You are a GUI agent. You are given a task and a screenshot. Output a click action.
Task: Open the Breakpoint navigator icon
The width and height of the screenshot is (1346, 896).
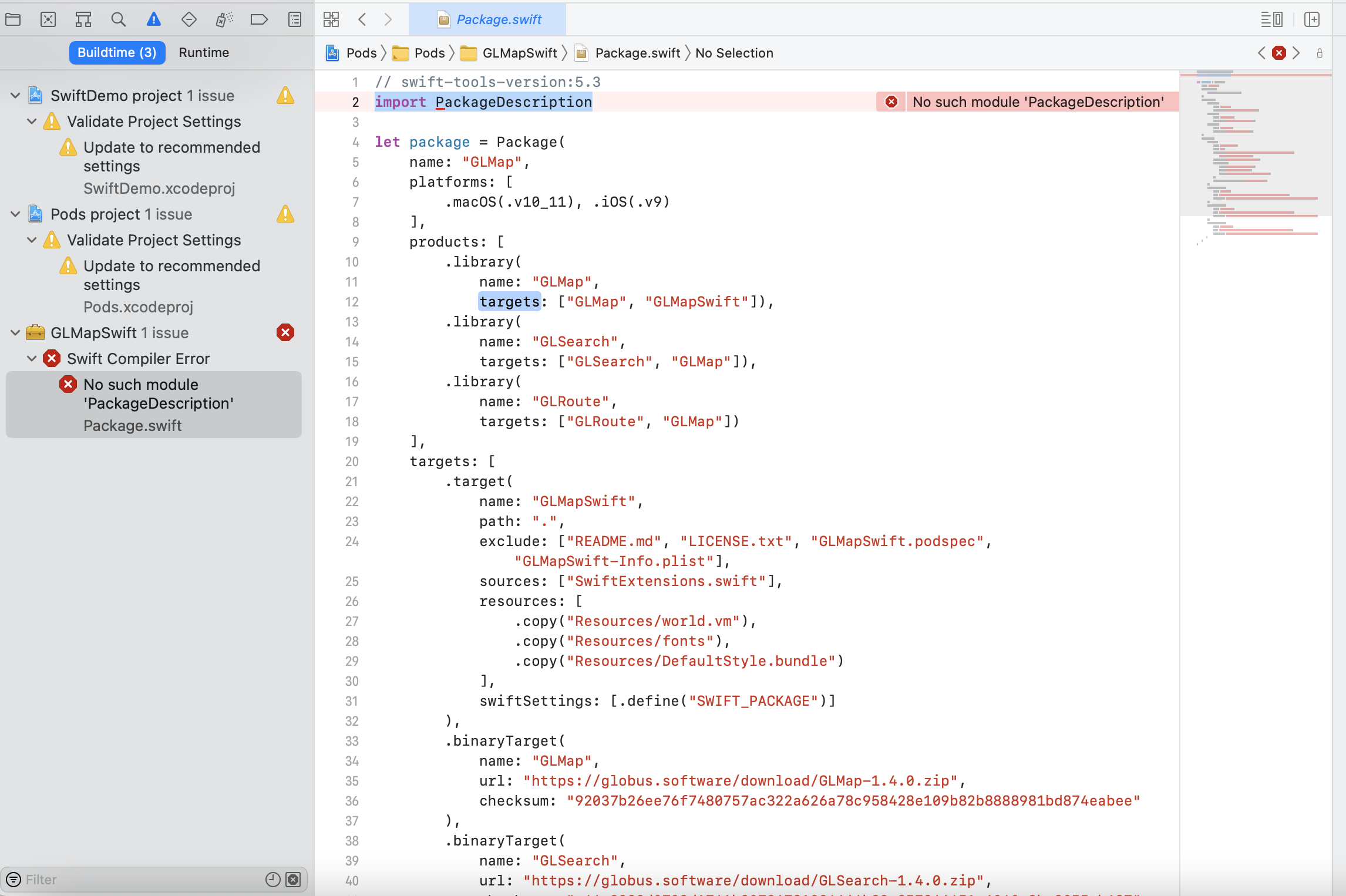(259, 19)
